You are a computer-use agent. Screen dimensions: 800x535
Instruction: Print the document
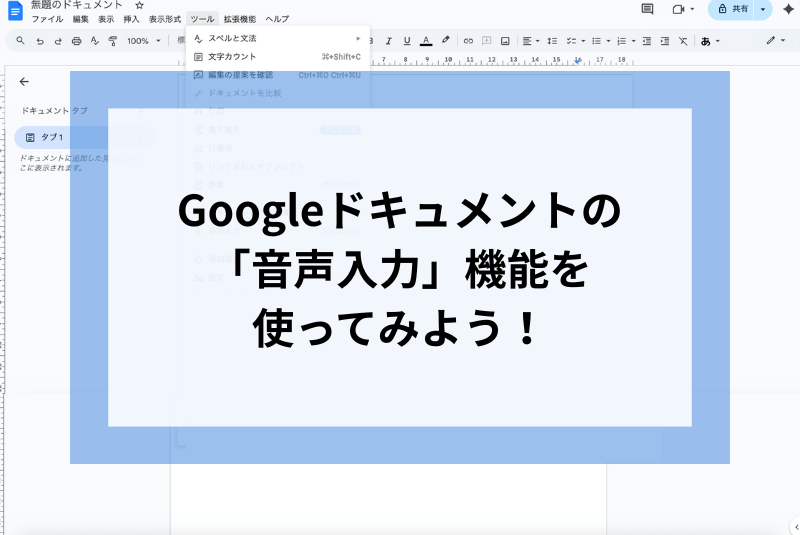coord(77,41)
